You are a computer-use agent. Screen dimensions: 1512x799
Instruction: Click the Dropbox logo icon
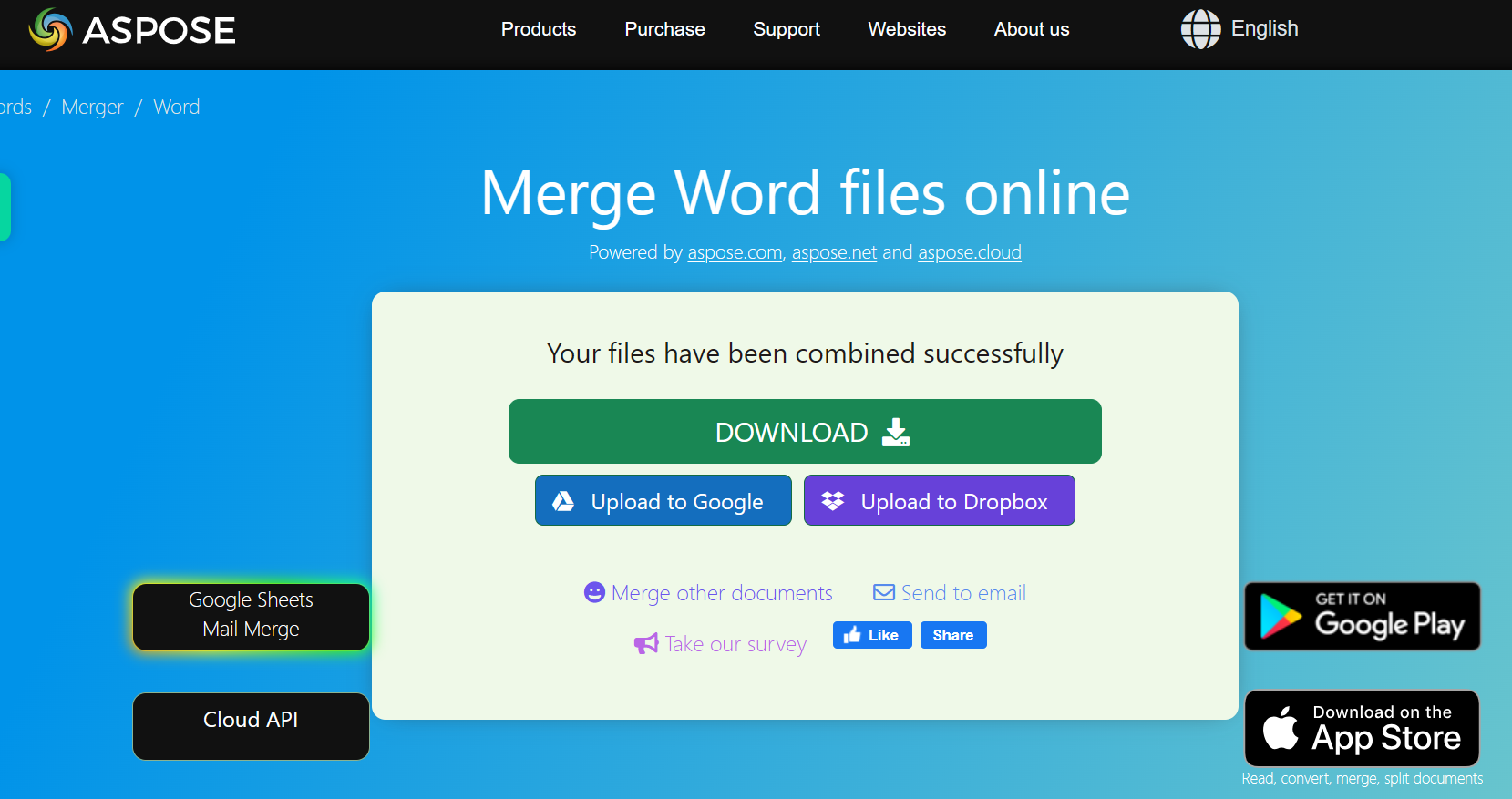pyautogui.click(x=833, y=501)
